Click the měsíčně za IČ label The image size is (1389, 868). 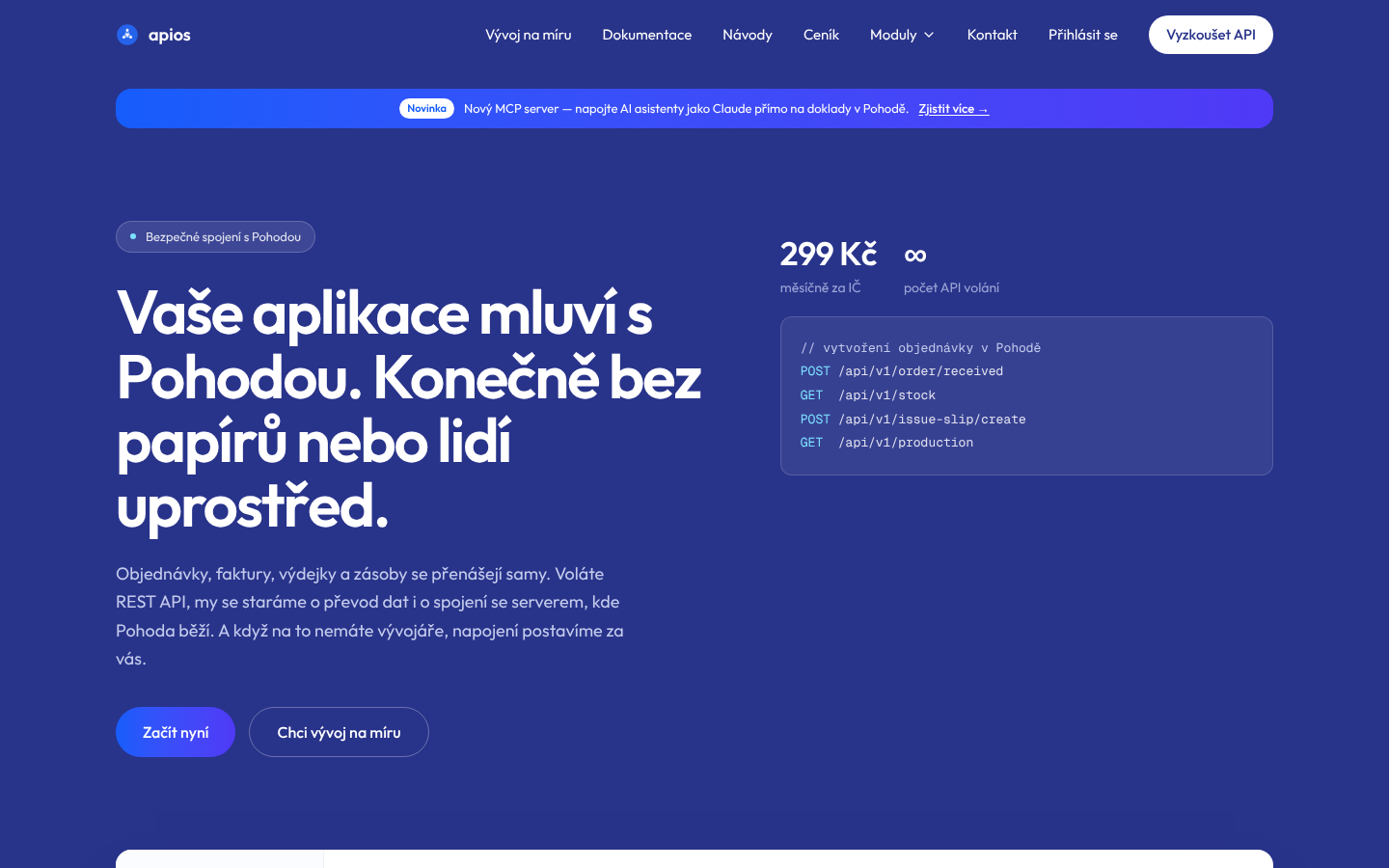[x=821, y=287]
